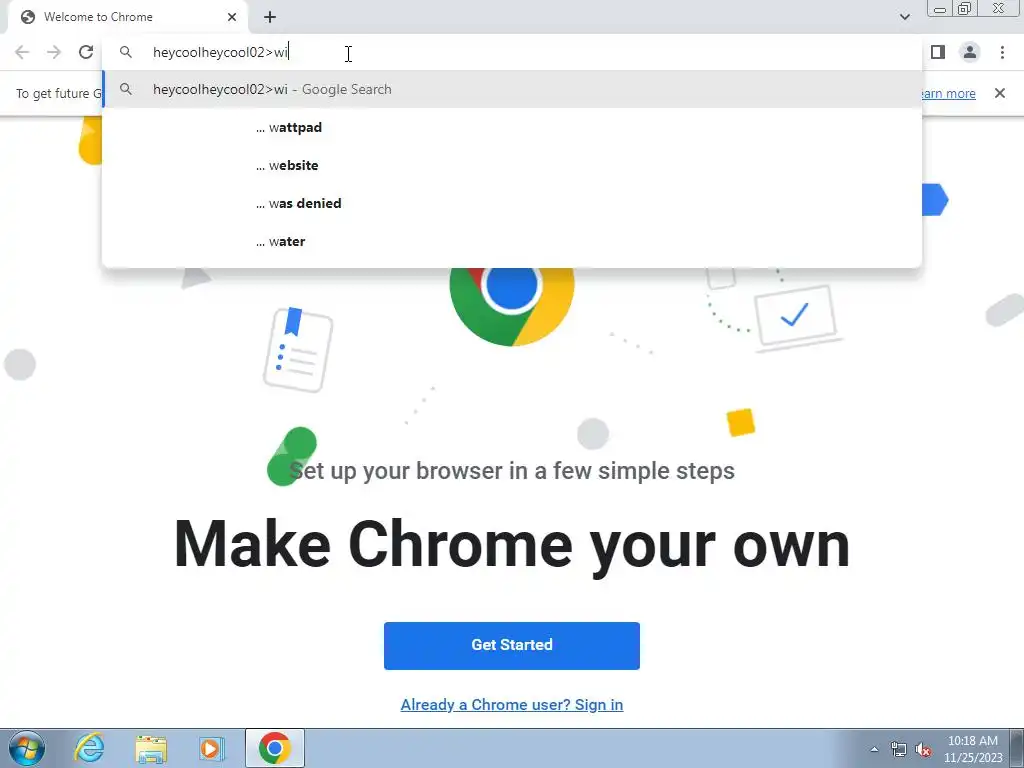Open Already a Chrome user? Sign in

[x=511, y=705]
